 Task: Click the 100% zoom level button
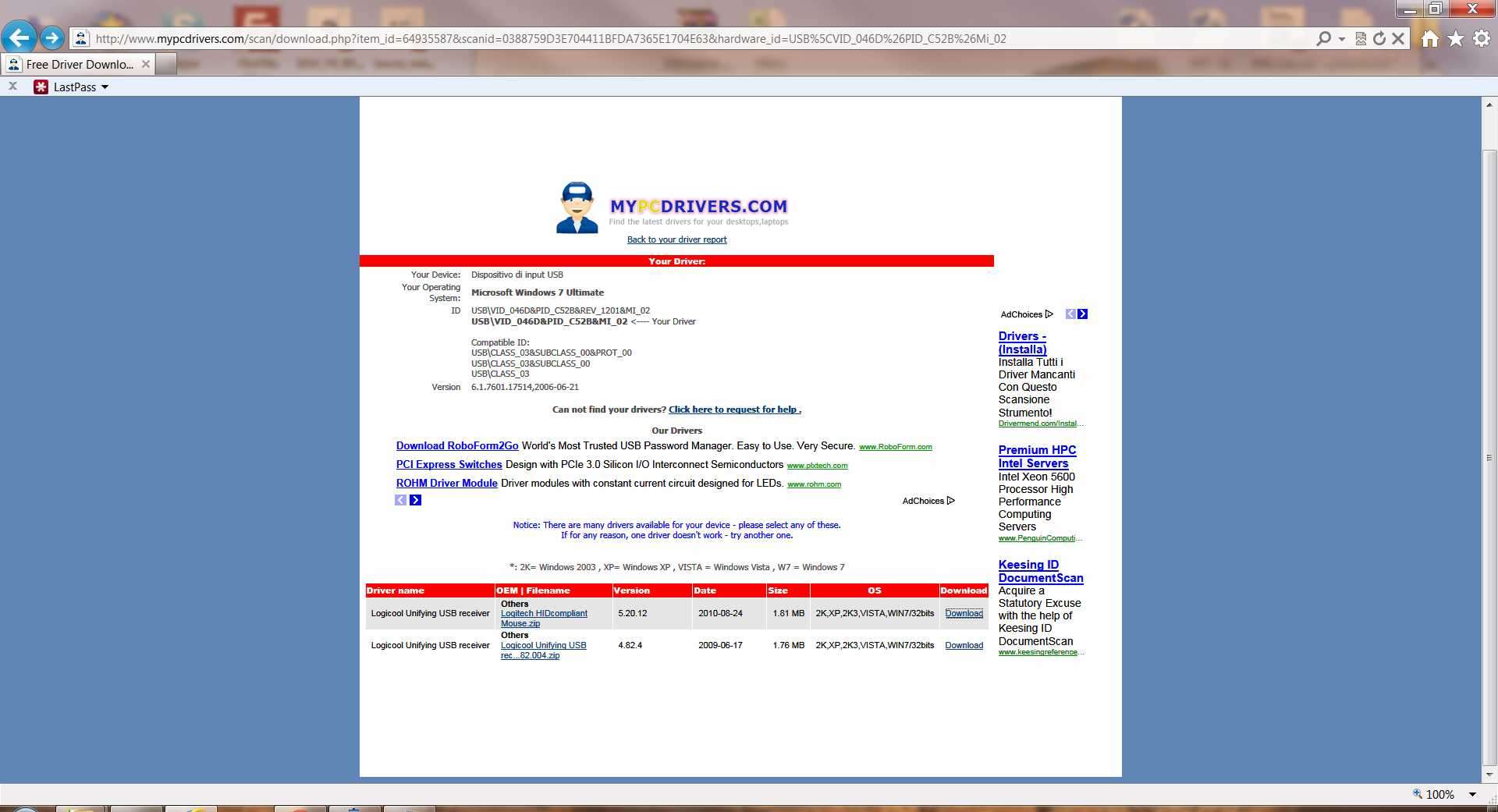1434,794
